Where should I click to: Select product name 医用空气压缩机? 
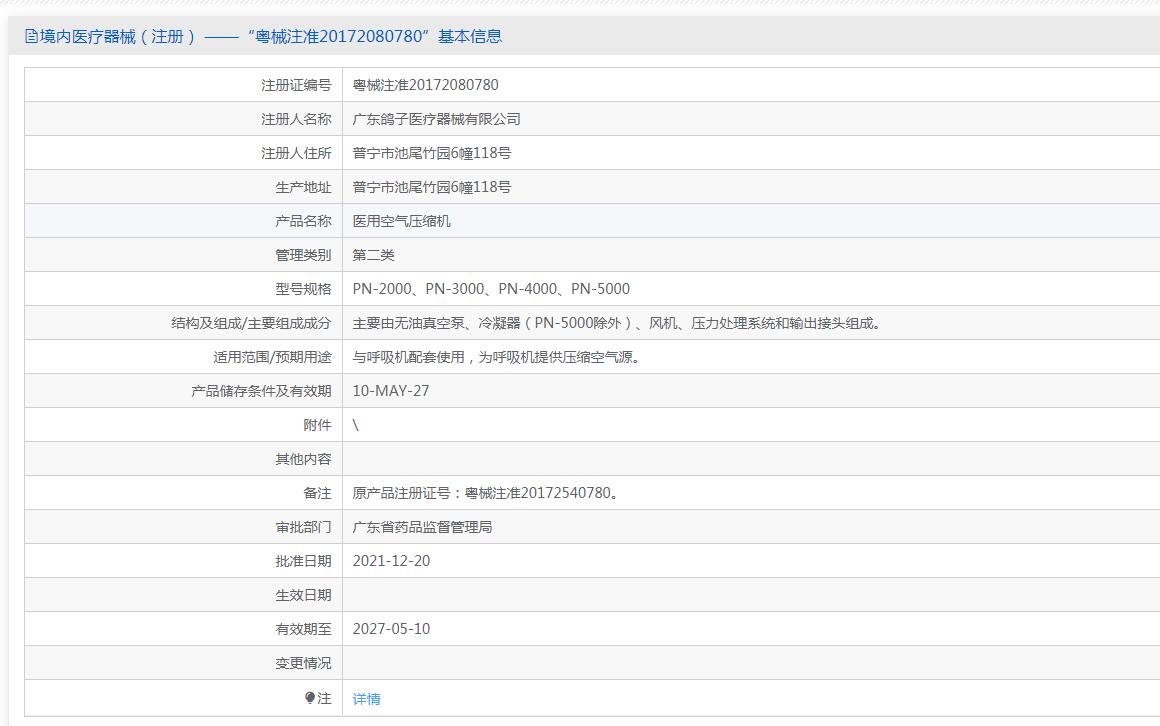click(401, 221)
